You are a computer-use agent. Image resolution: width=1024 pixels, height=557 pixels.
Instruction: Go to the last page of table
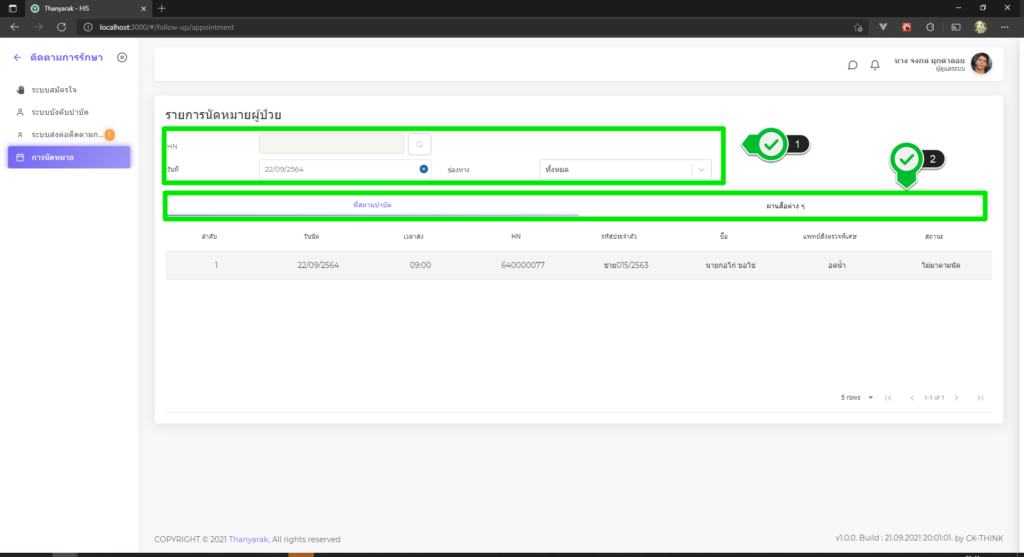pos(980,398)
